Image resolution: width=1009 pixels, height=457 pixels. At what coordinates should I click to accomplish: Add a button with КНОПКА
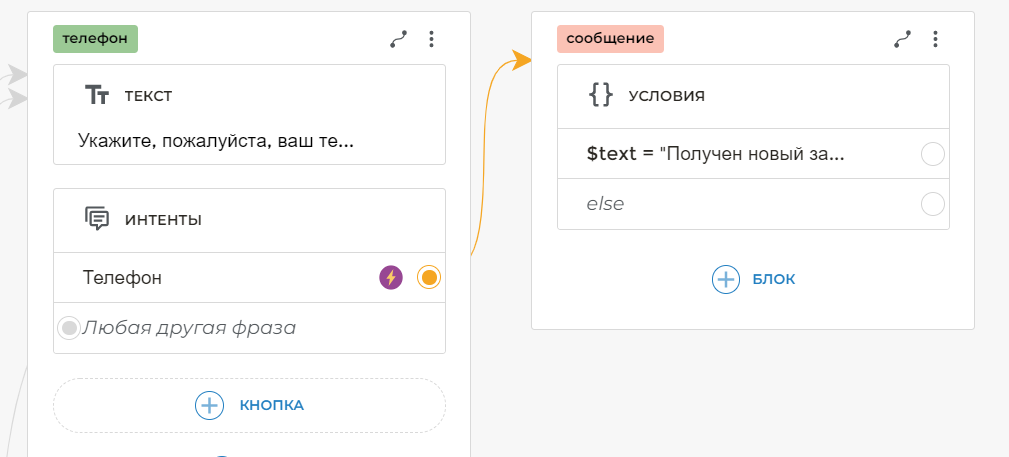point(249,405)
